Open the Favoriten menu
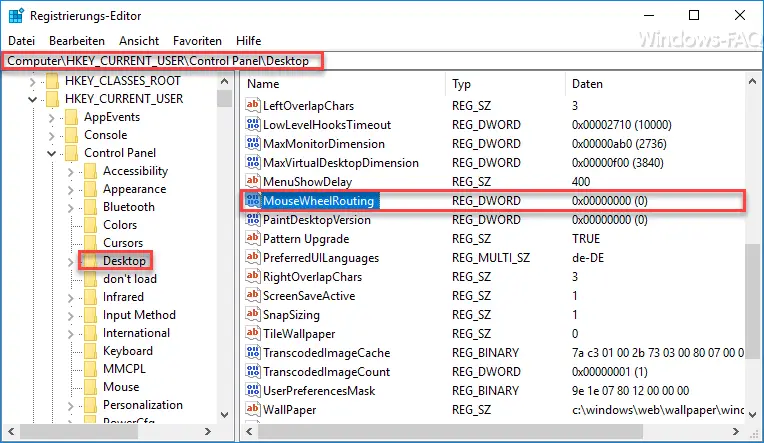This screenshot has width=764, height=443. [x=197, y=41]
